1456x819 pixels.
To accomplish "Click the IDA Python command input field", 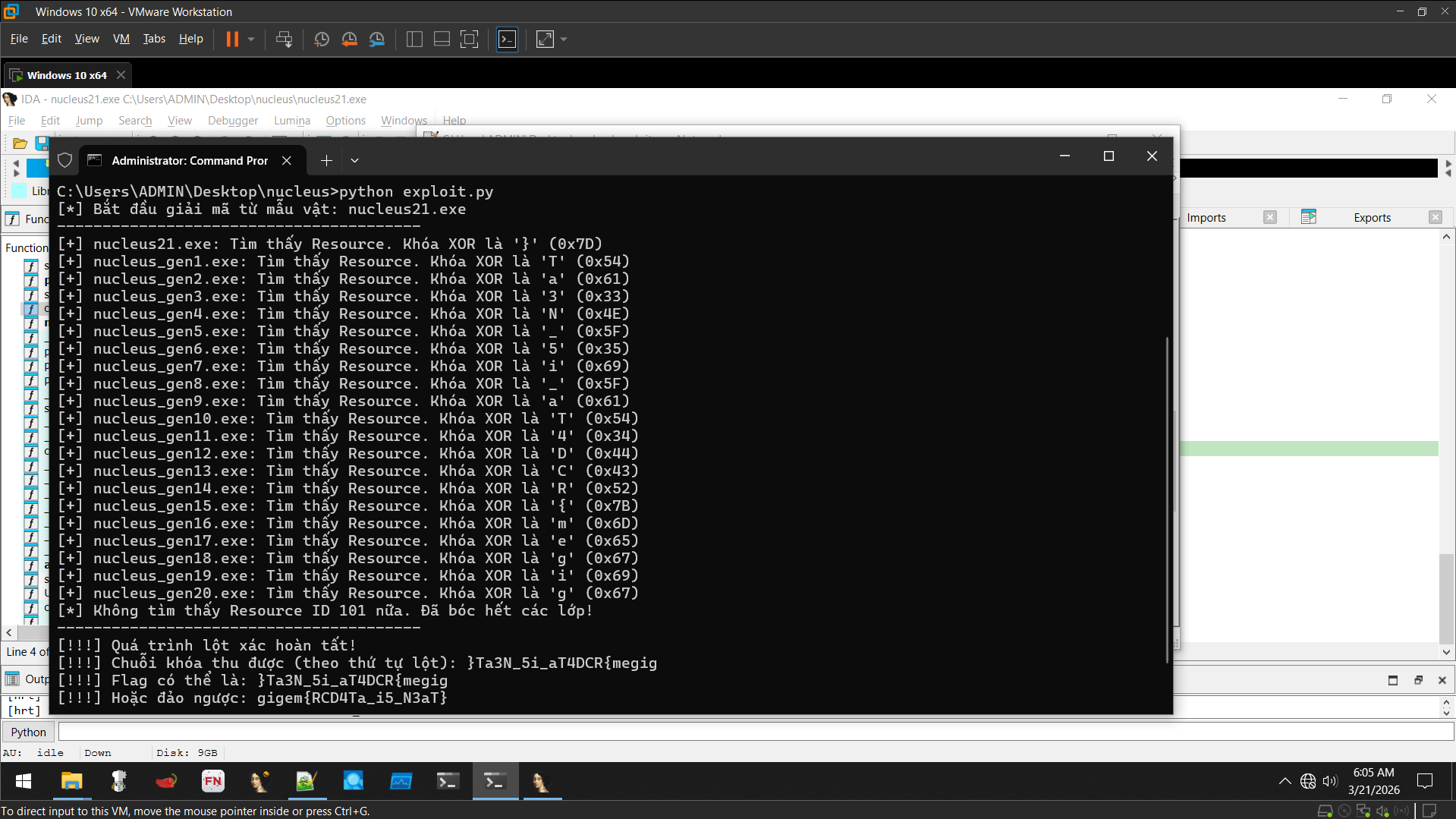I will (755, 732).
